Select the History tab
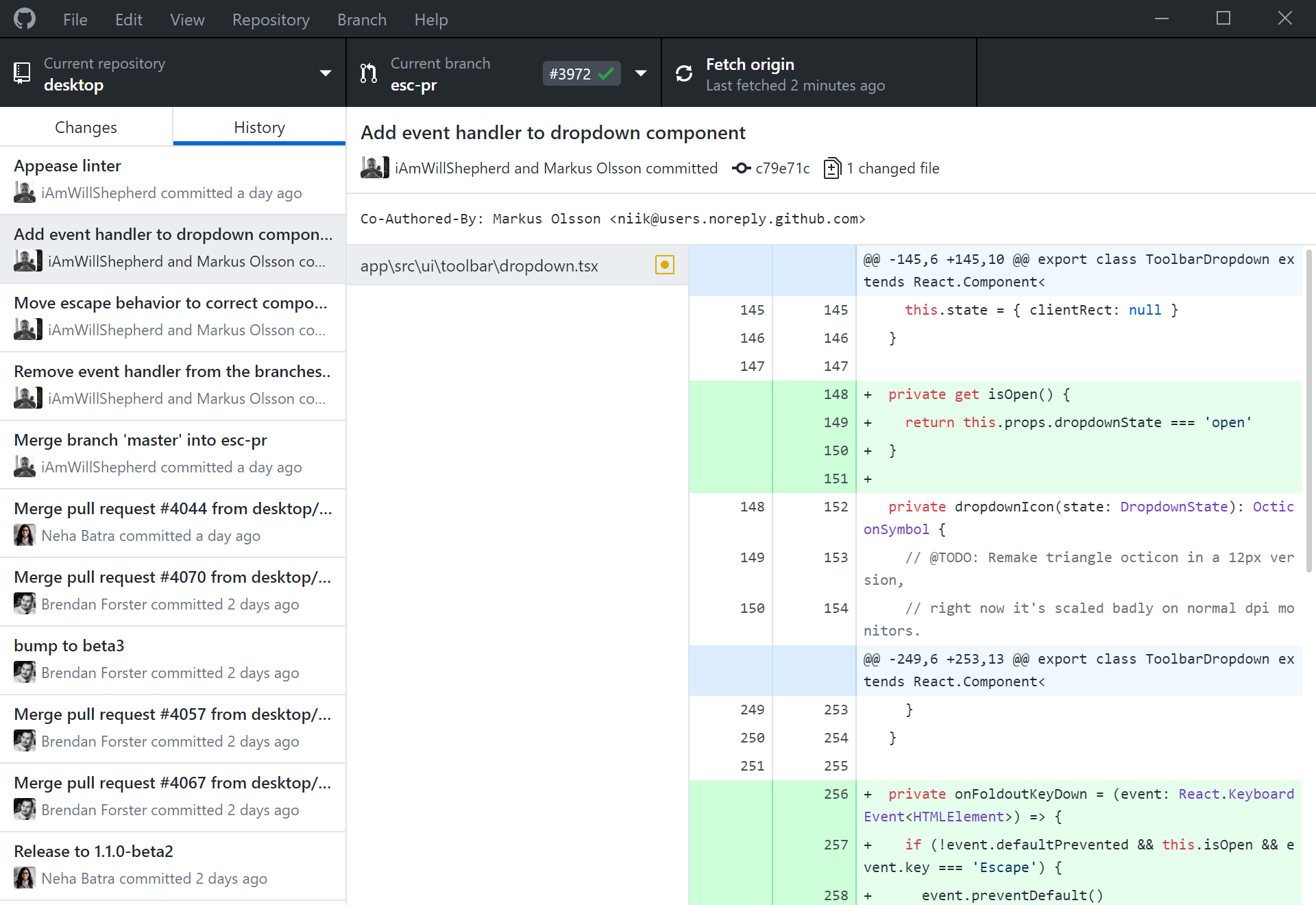The height and width of the screenshot is (905, 1316). (259, 127)
